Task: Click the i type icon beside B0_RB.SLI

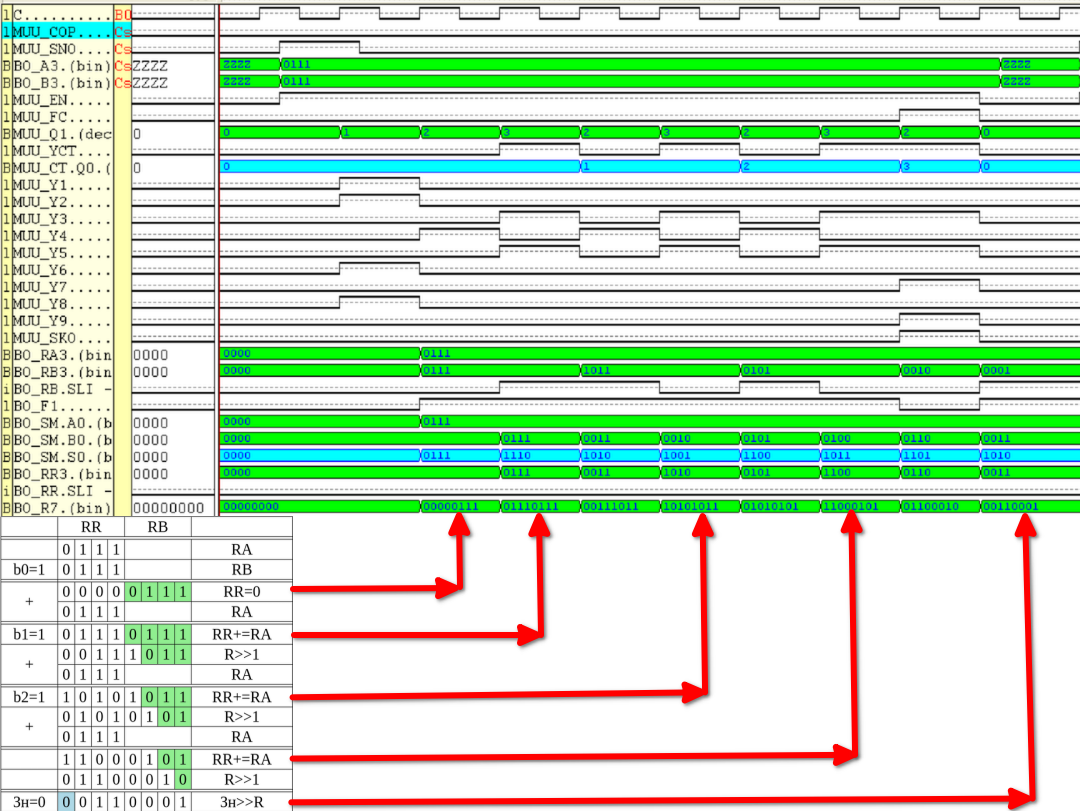Action: (8, 389)
